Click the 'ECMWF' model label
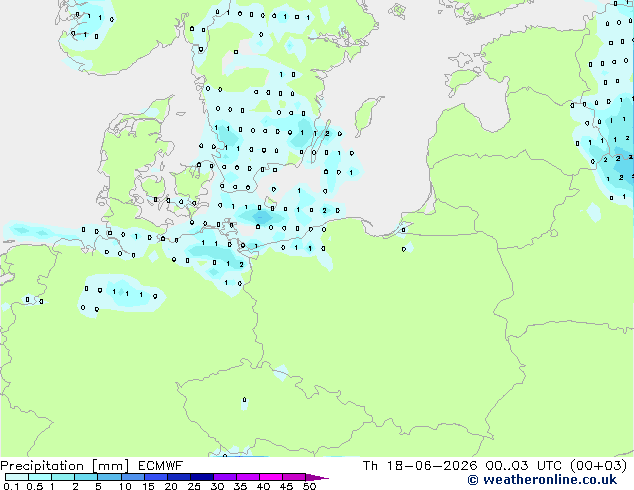Image resolution: width=634 pixels, height=490 pixels. (161, 466)
